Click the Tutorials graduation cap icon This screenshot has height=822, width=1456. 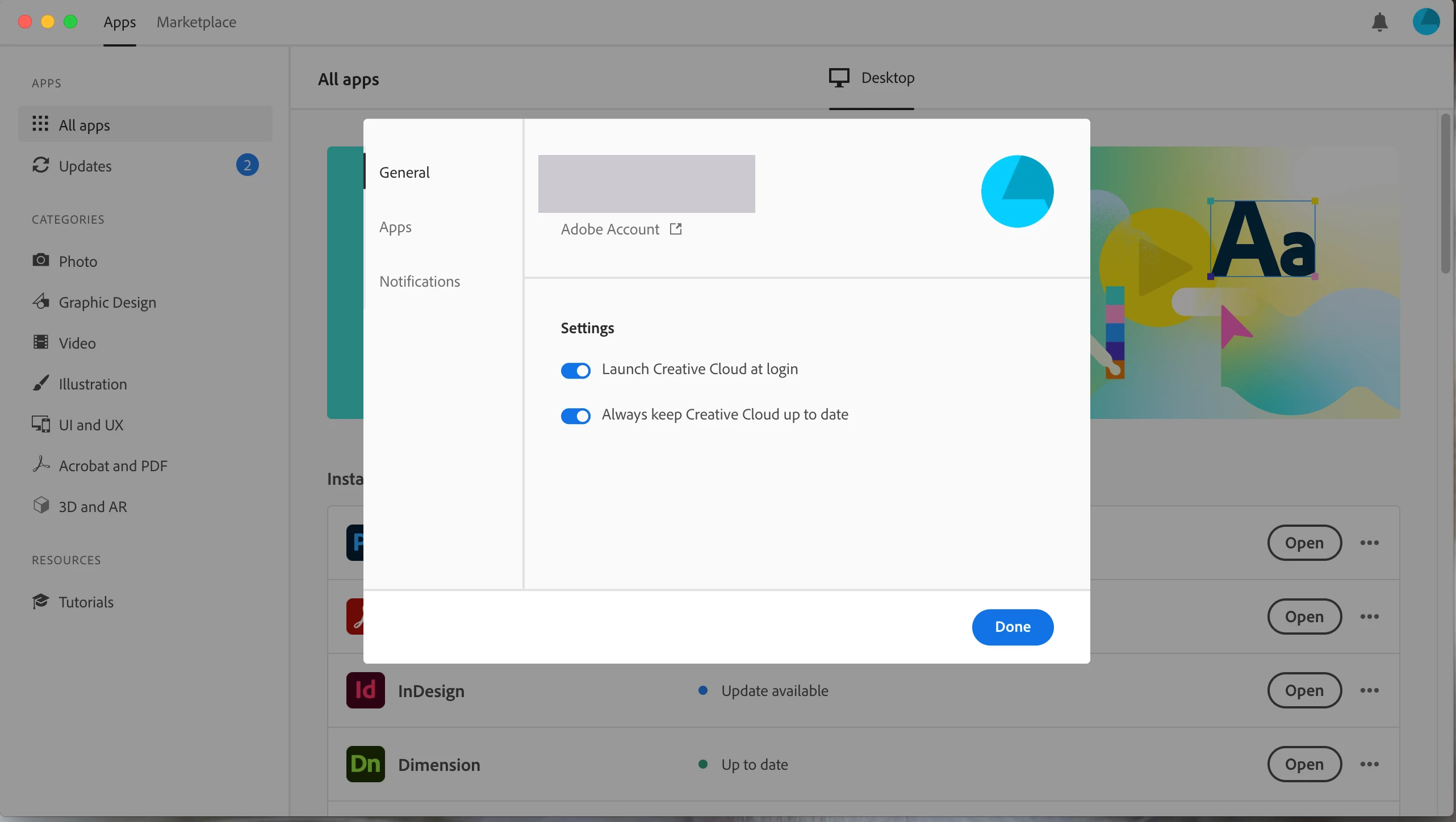40,601
